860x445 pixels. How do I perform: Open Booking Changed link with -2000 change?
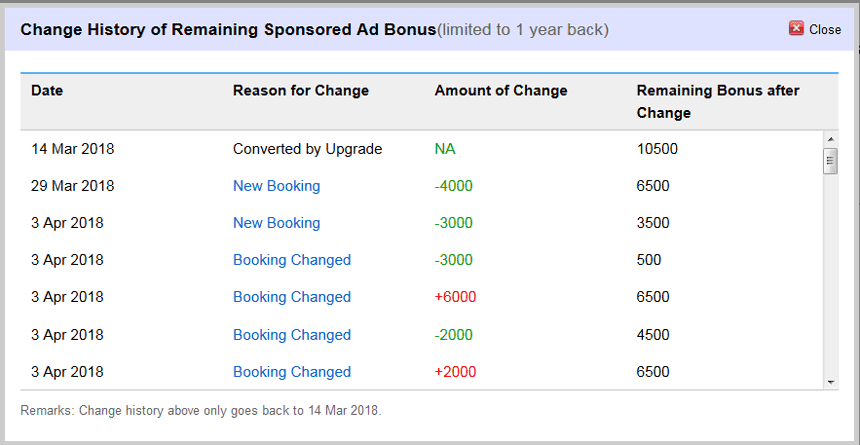[x=292, y=335]
